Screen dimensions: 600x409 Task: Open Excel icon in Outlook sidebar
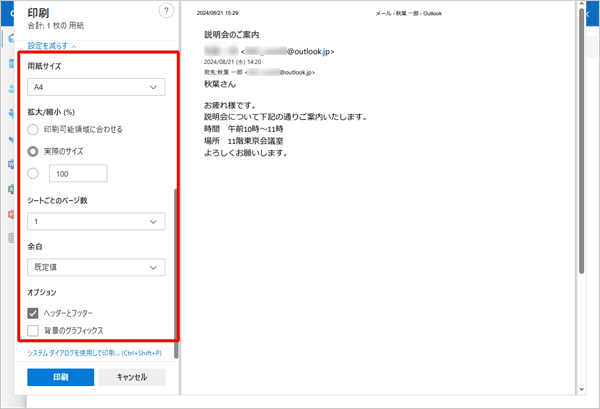(x=11, y=189)
